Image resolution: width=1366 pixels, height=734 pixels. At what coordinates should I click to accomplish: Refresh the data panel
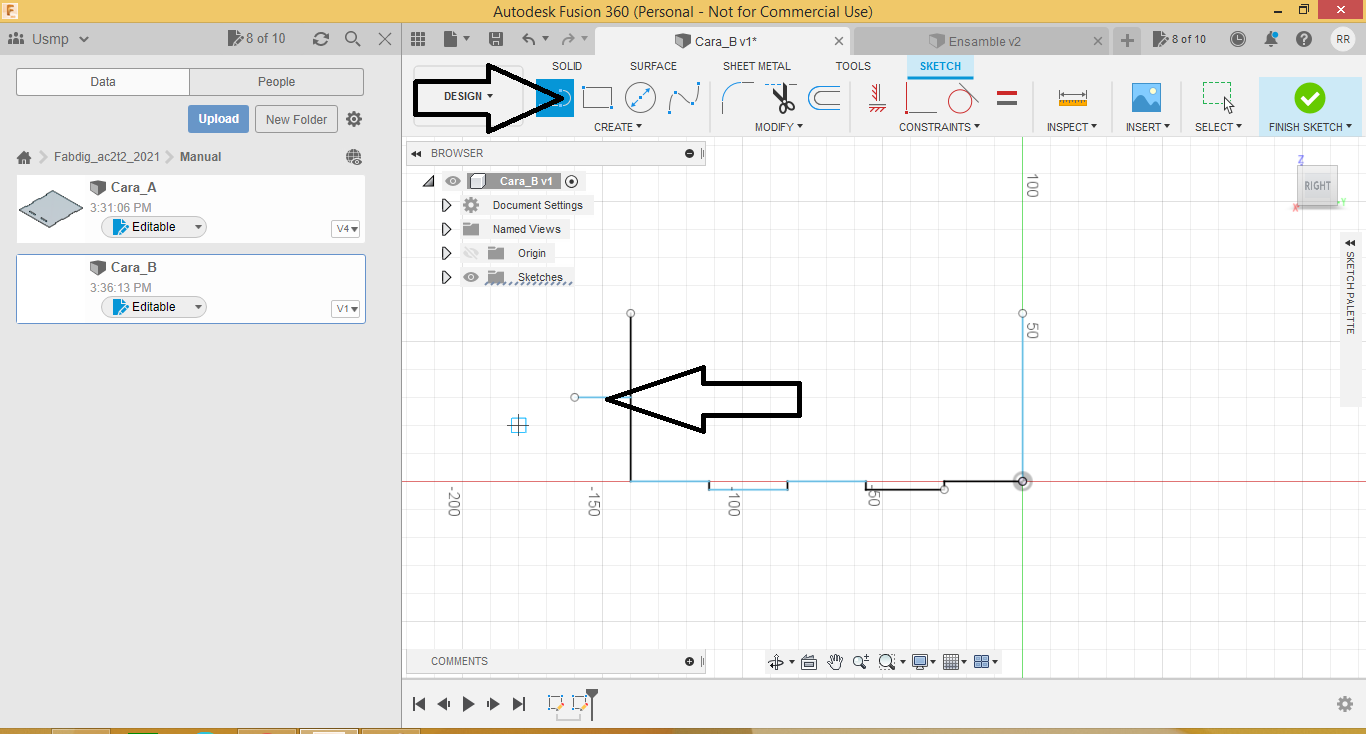[321, 39]
